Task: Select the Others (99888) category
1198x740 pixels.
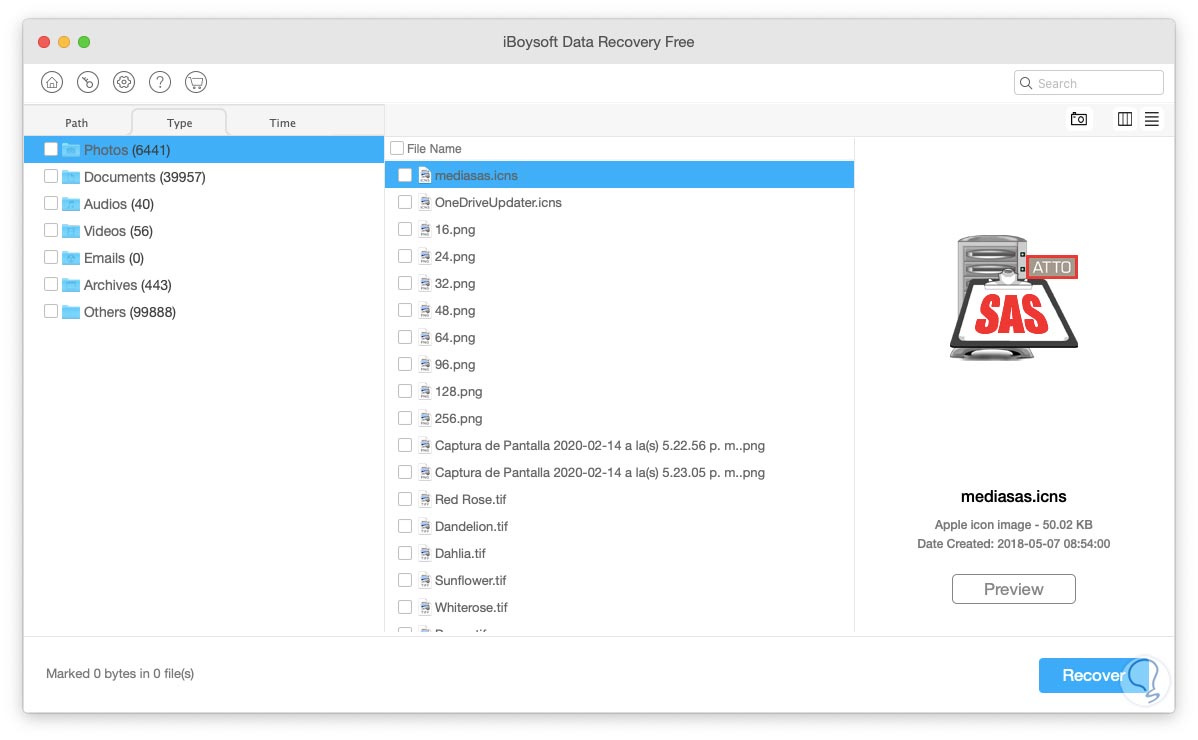Action: 204,312
